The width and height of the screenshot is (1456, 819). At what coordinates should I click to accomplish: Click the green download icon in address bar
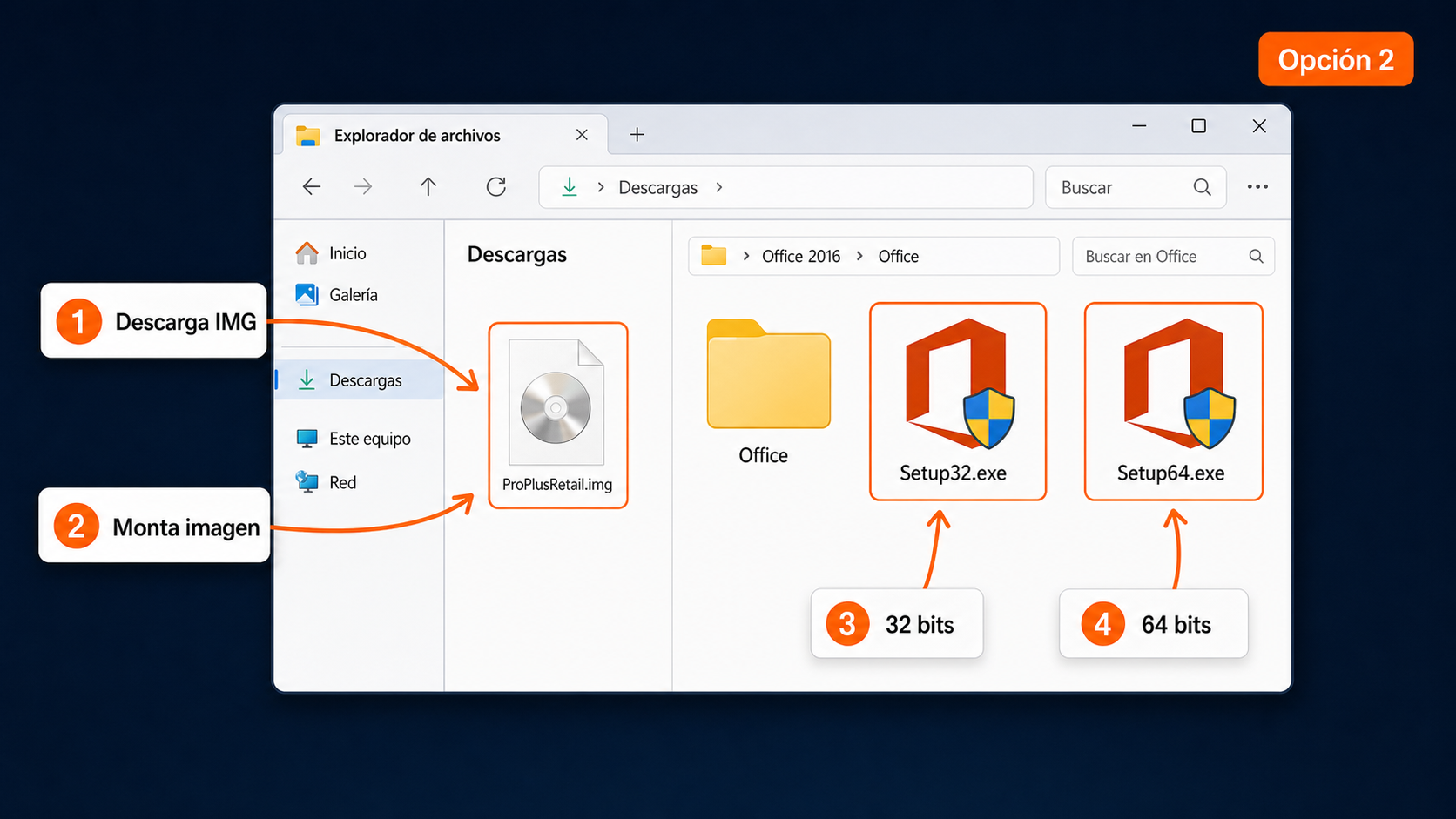coord(570,187)
